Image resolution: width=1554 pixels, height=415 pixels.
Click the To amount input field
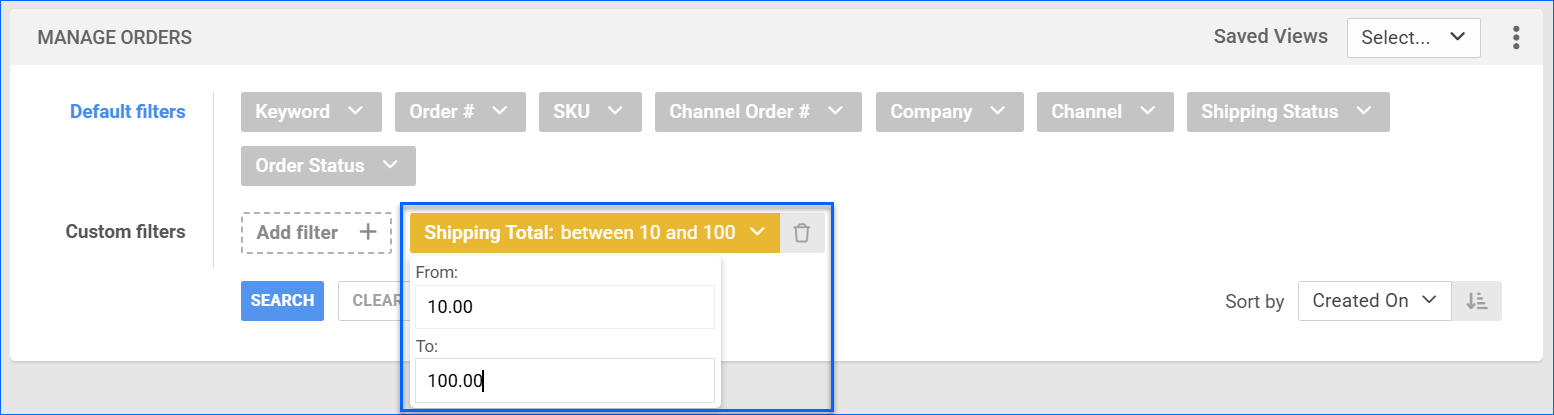[564, 381]
